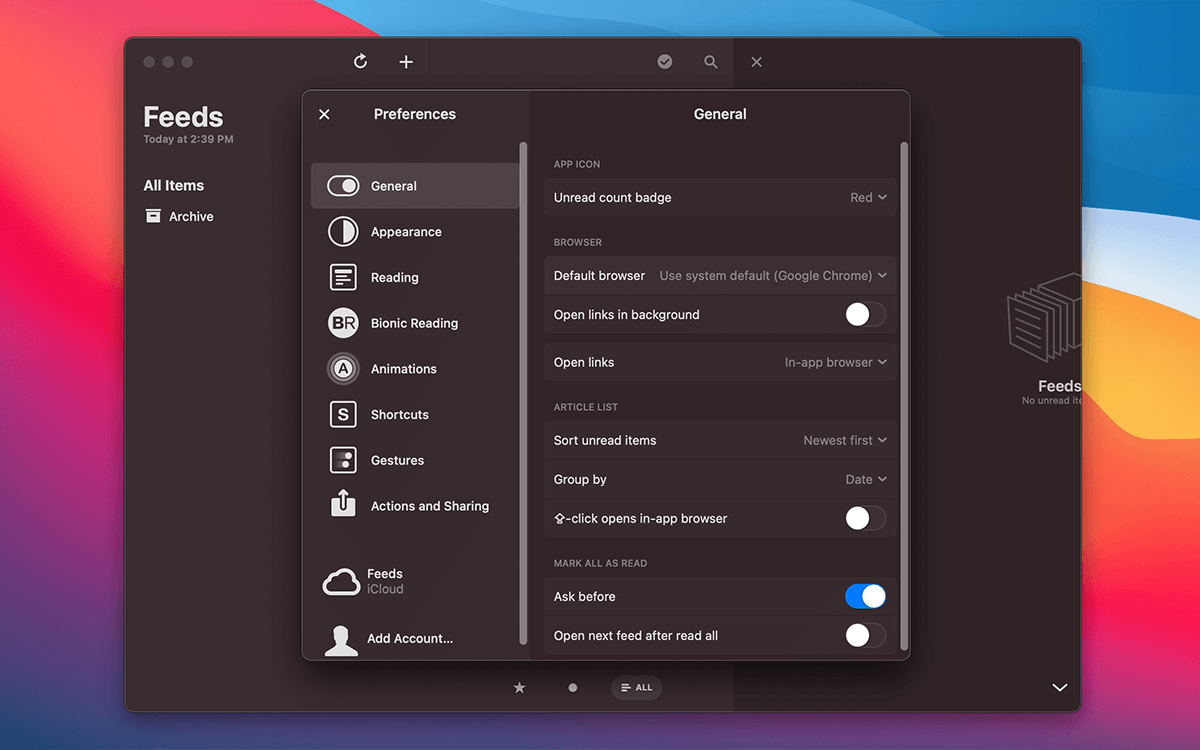The image size is (1200, 750).
Task: Click the chevron-down icon at window bottom right
Action: pyautogui.click(x=1060, y=688)
